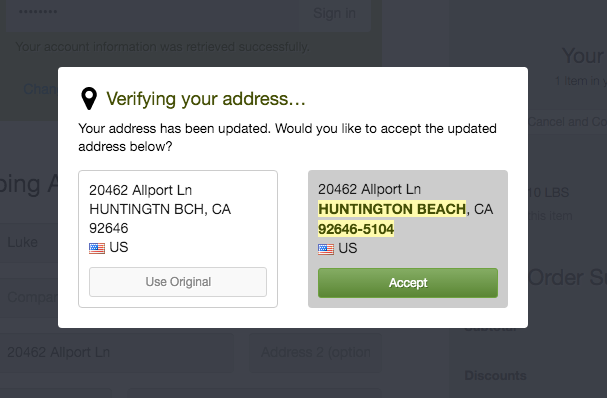Focus the dimmed password field
Image resolution: width=607 pixels, height=398 pixels.
[152, 13]
